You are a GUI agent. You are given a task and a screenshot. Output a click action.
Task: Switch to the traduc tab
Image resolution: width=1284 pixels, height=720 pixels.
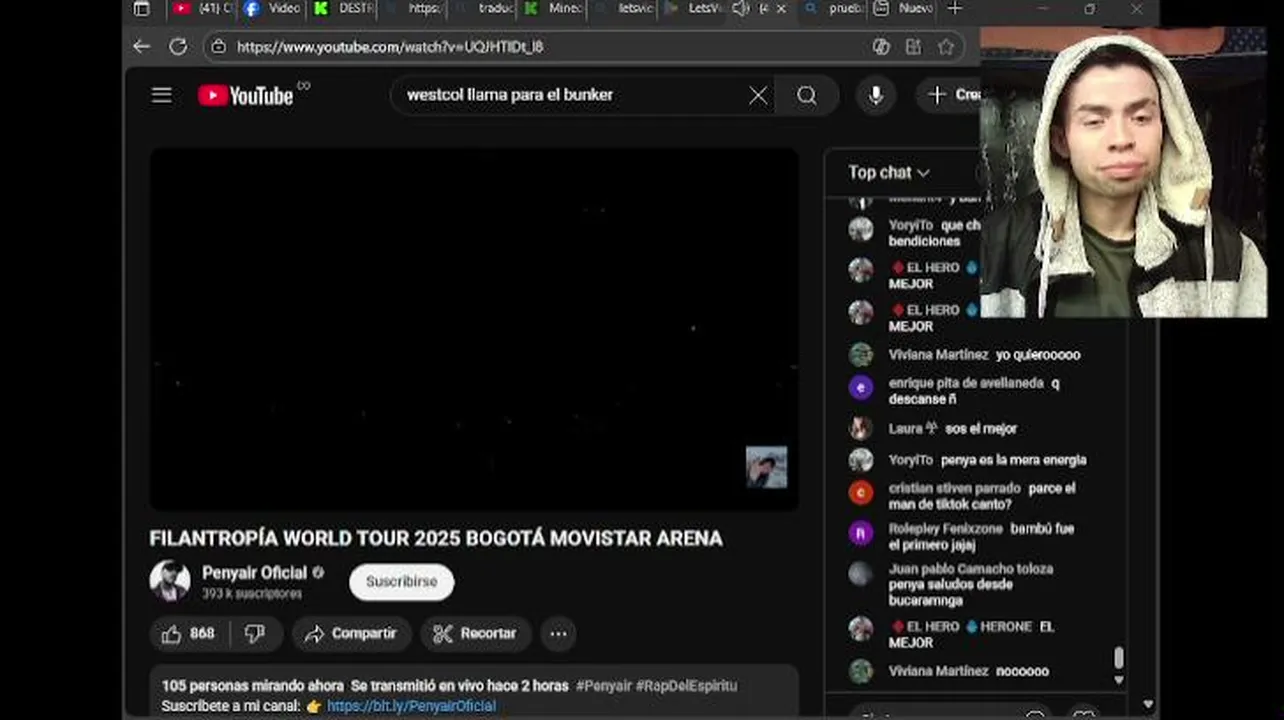point(484,9)
